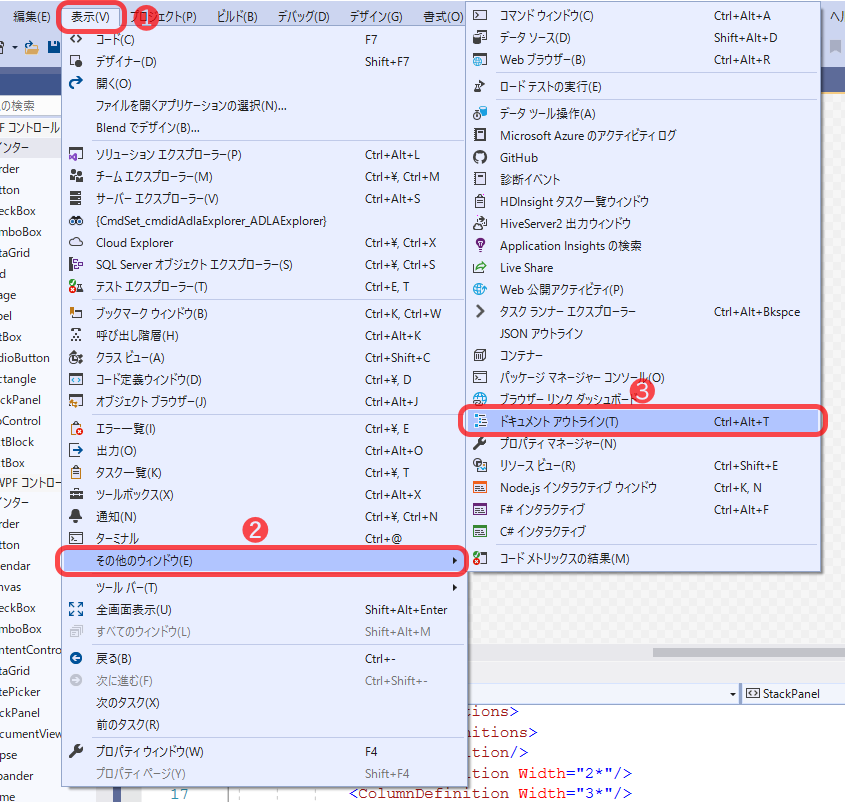Click the Command Window icon
The image size is (845, 803).
tap(480, 16)
